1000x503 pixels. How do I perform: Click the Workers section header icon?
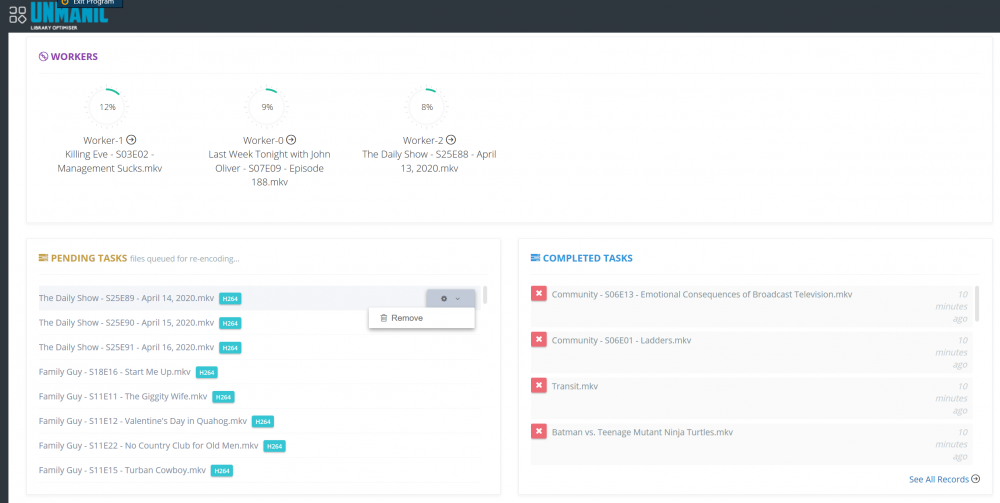(x=43, y=57)
